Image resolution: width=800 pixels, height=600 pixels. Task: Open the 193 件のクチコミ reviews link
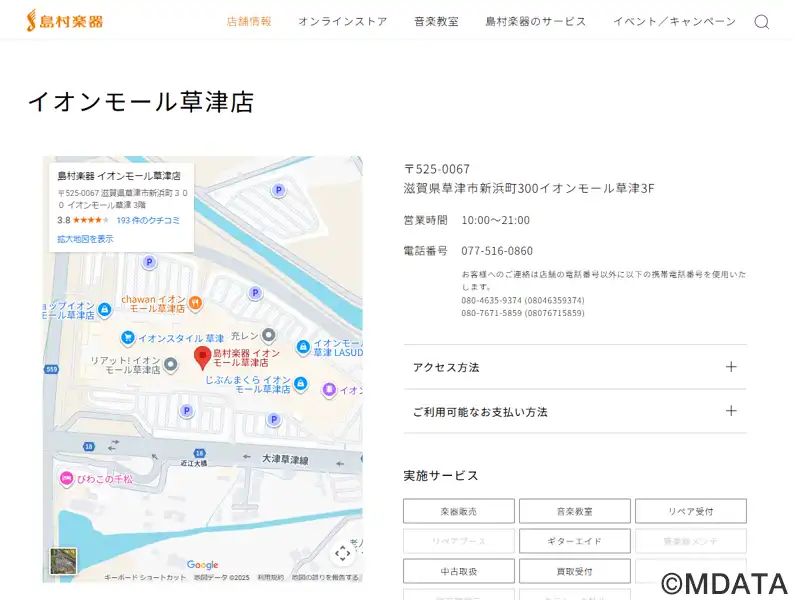click(x=148, y=220)
